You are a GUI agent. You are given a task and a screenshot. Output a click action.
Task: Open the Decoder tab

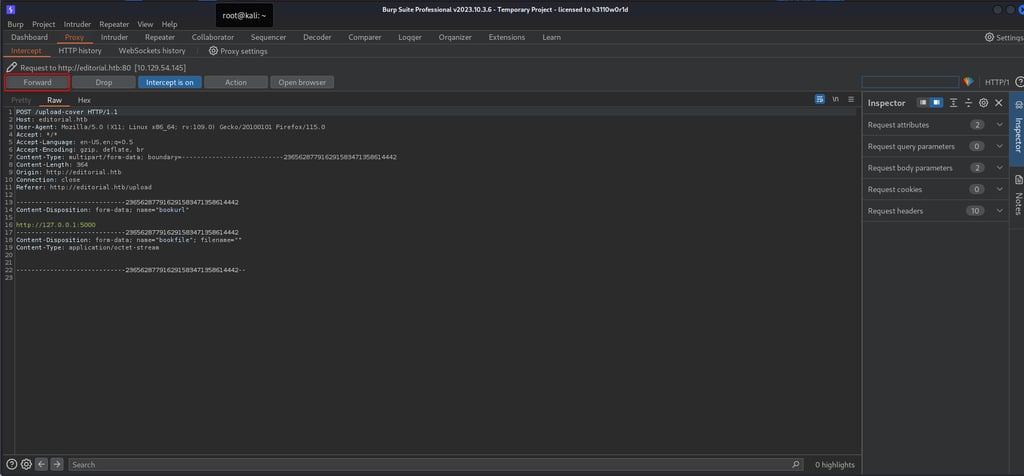[x=317, y=37]
